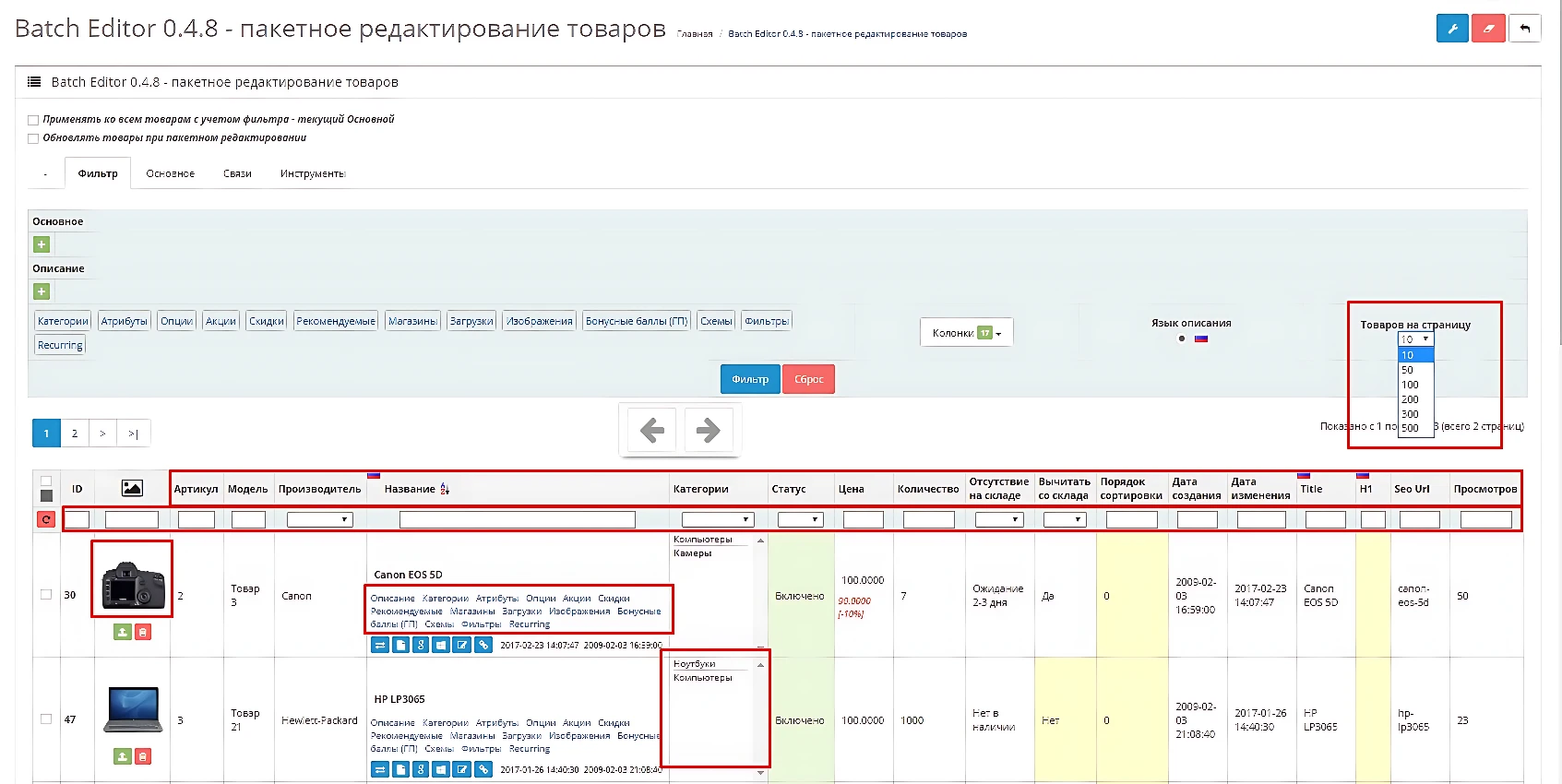Click the edit pencil icon in HP LP3065 row
The image size is (1562, 784).
tap(462, 769)
